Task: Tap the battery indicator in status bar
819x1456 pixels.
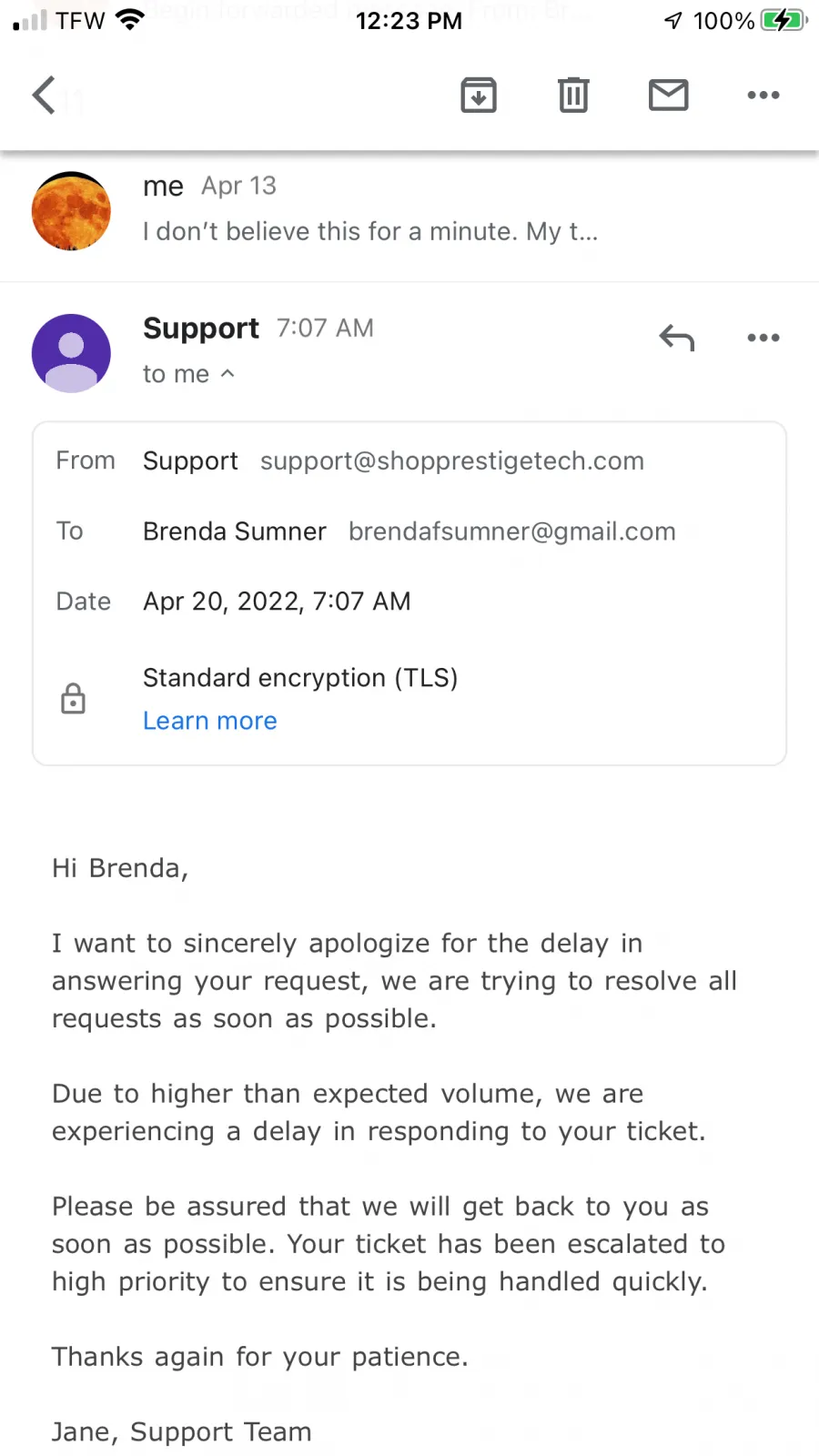Action: pos(784,20)
